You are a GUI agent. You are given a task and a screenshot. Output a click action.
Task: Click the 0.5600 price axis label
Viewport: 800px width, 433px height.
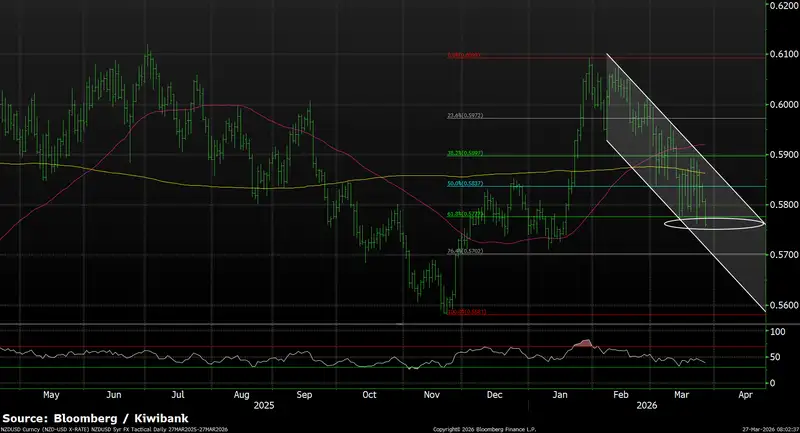pos(784,305)
